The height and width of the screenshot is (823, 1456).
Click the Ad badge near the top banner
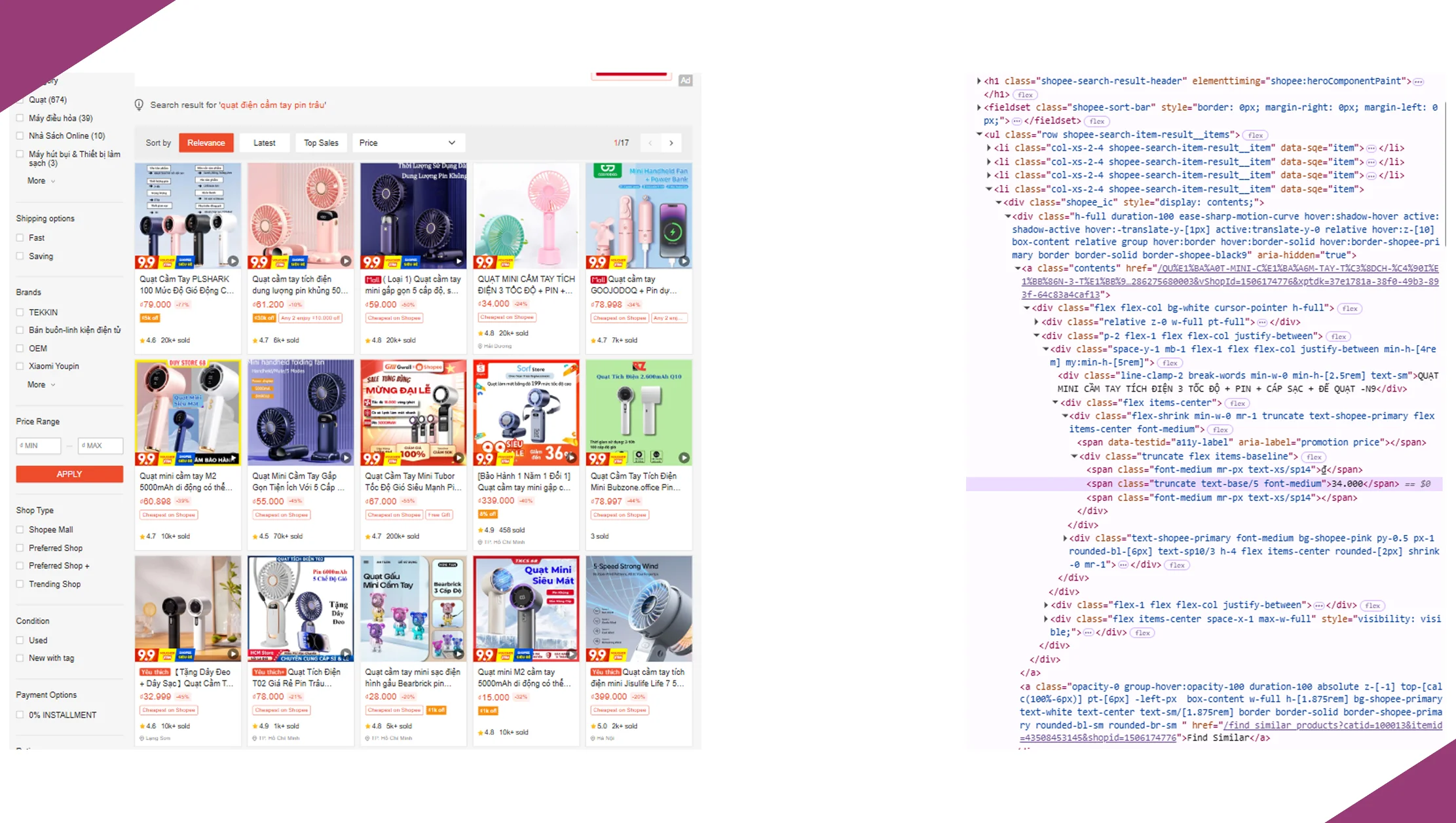(x=685, y=81)
